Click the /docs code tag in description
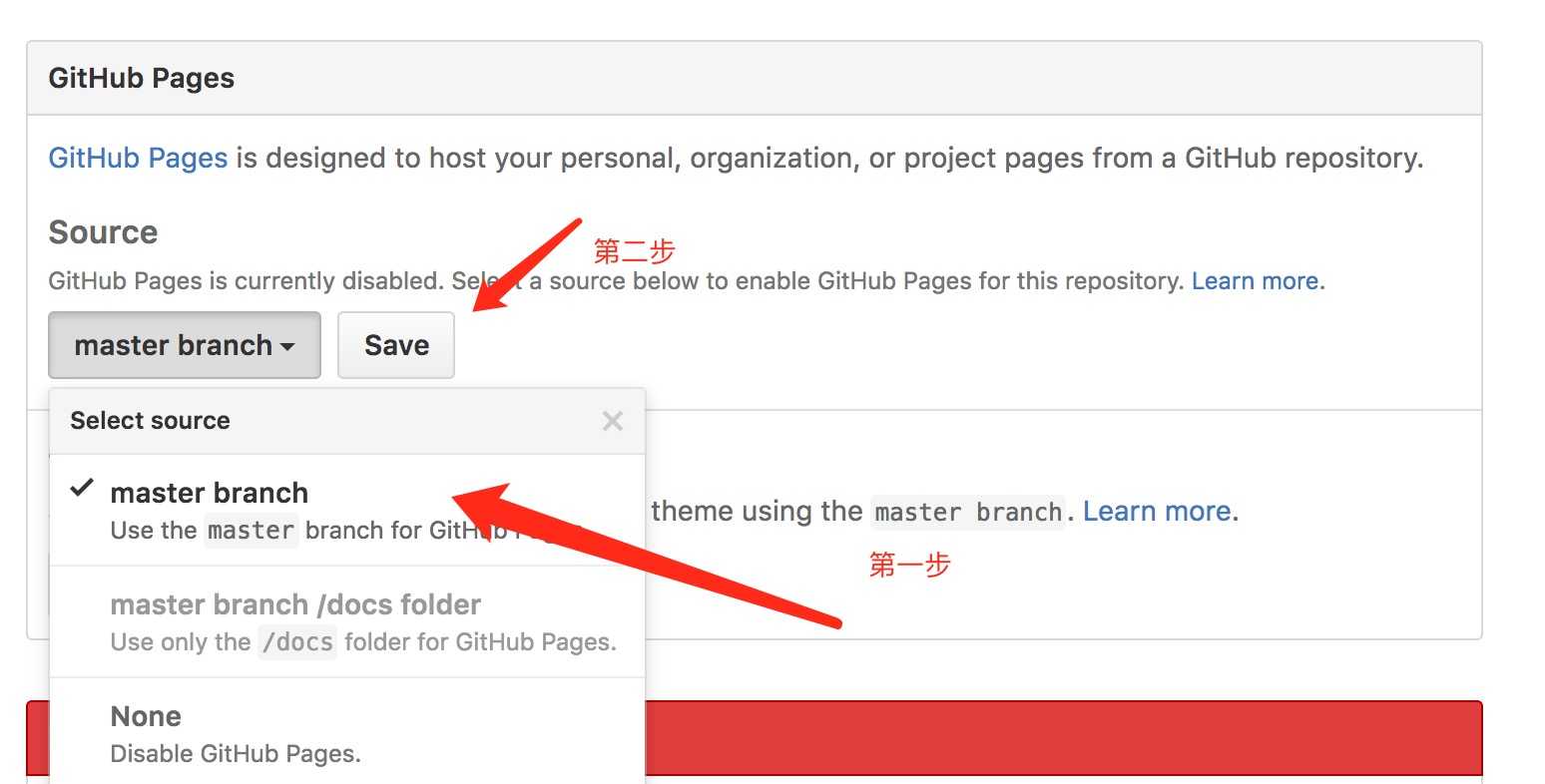 click(x=297, y=642)
